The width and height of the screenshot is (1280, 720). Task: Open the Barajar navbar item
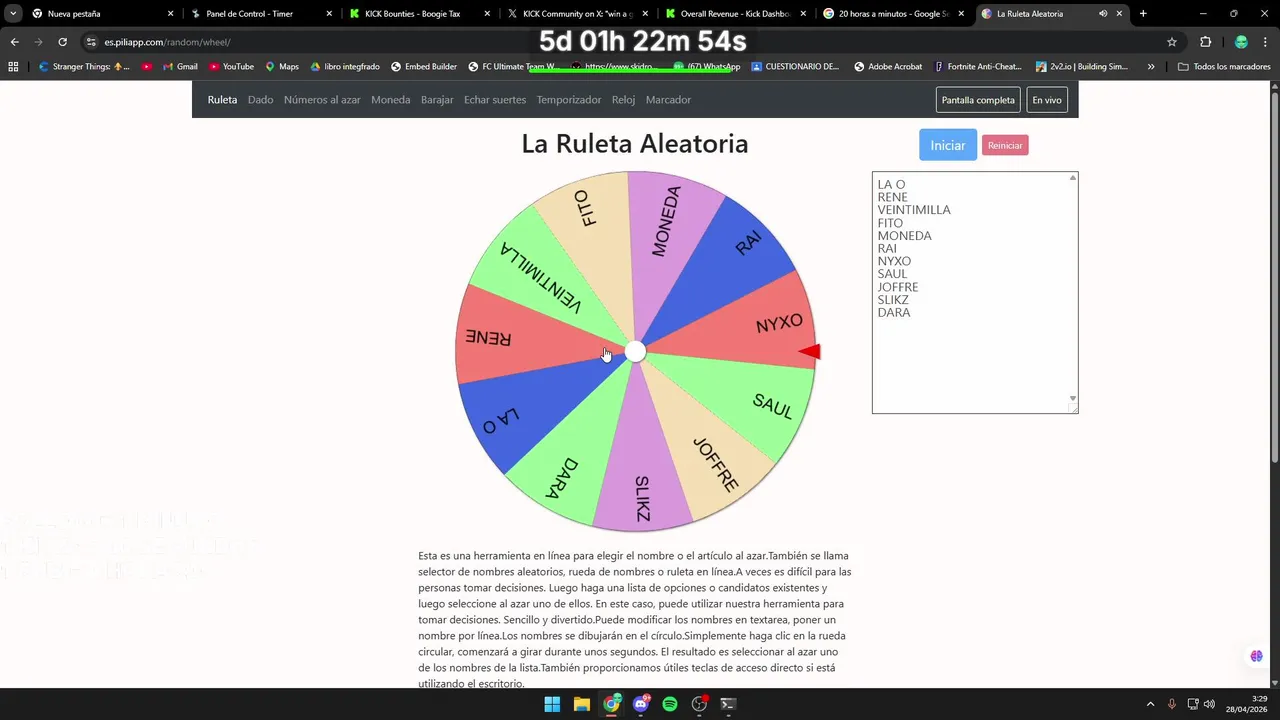point(437,100)
